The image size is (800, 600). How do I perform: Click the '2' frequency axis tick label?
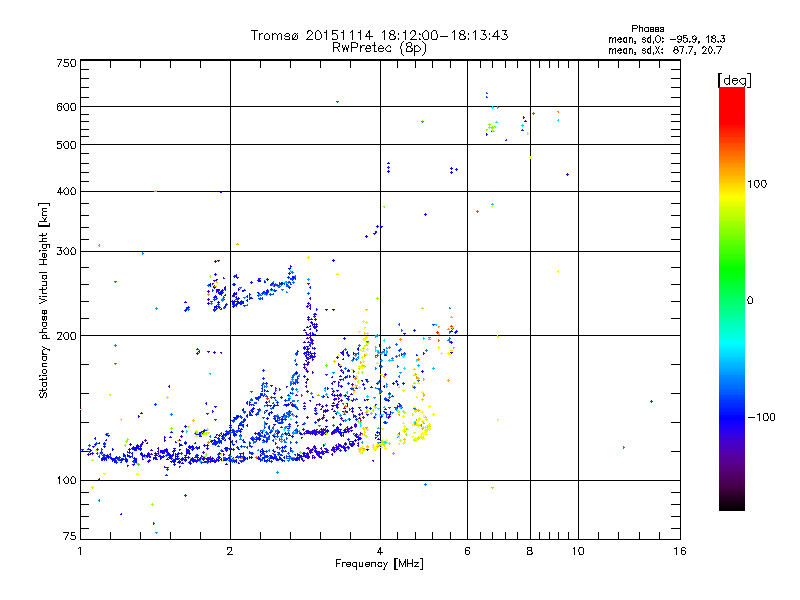click(230, 551)
